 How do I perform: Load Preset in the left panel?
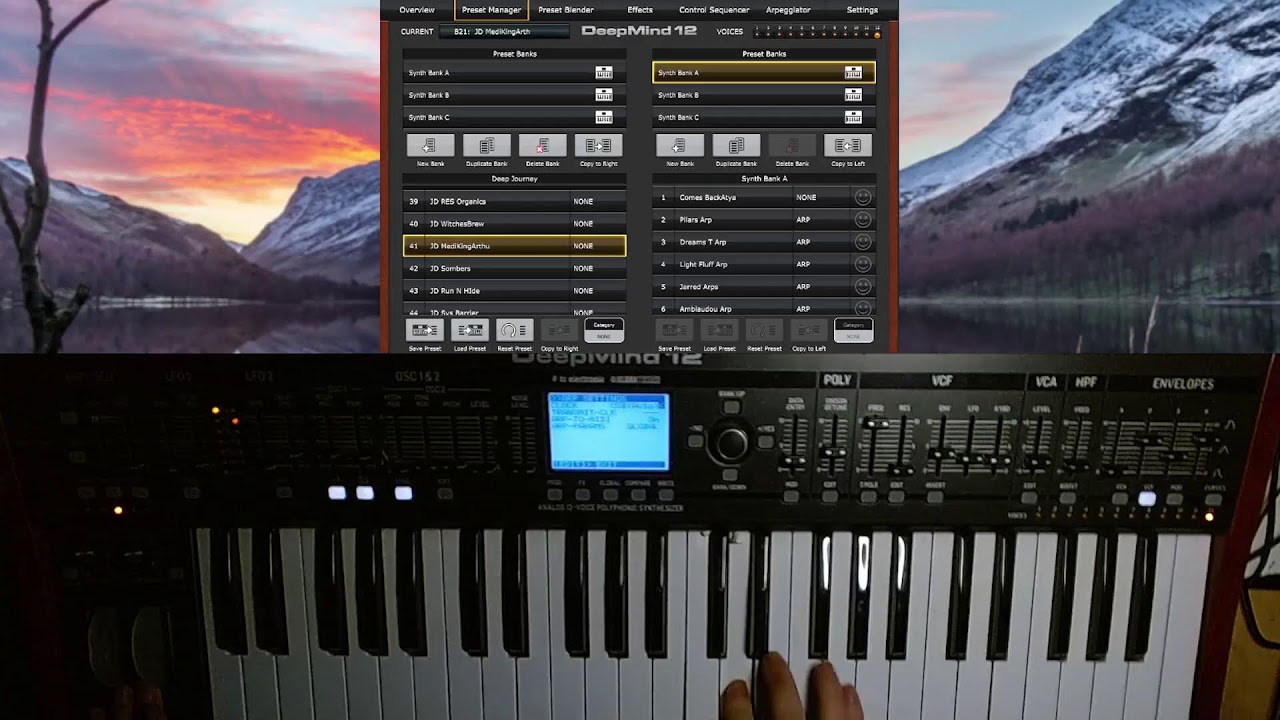click(x=470, y=330)
